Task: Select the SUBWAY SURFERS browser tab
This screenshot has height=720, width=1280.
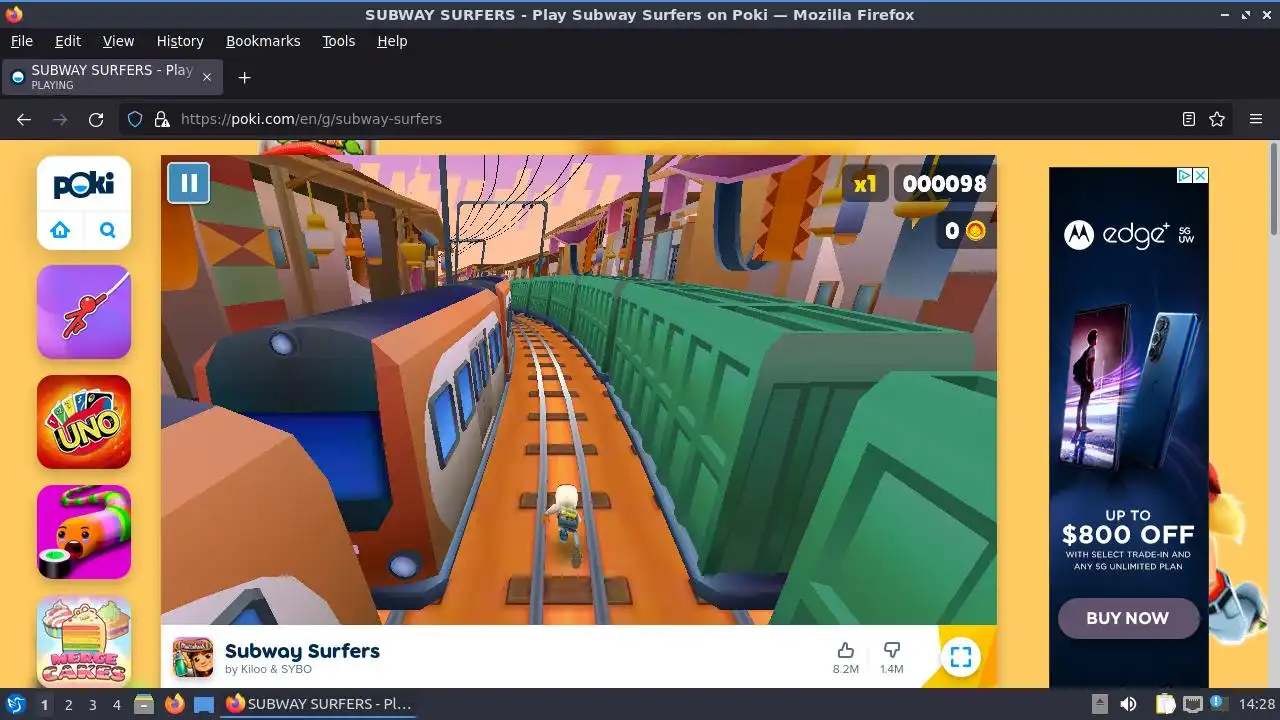Action: [x=112, y=77]
